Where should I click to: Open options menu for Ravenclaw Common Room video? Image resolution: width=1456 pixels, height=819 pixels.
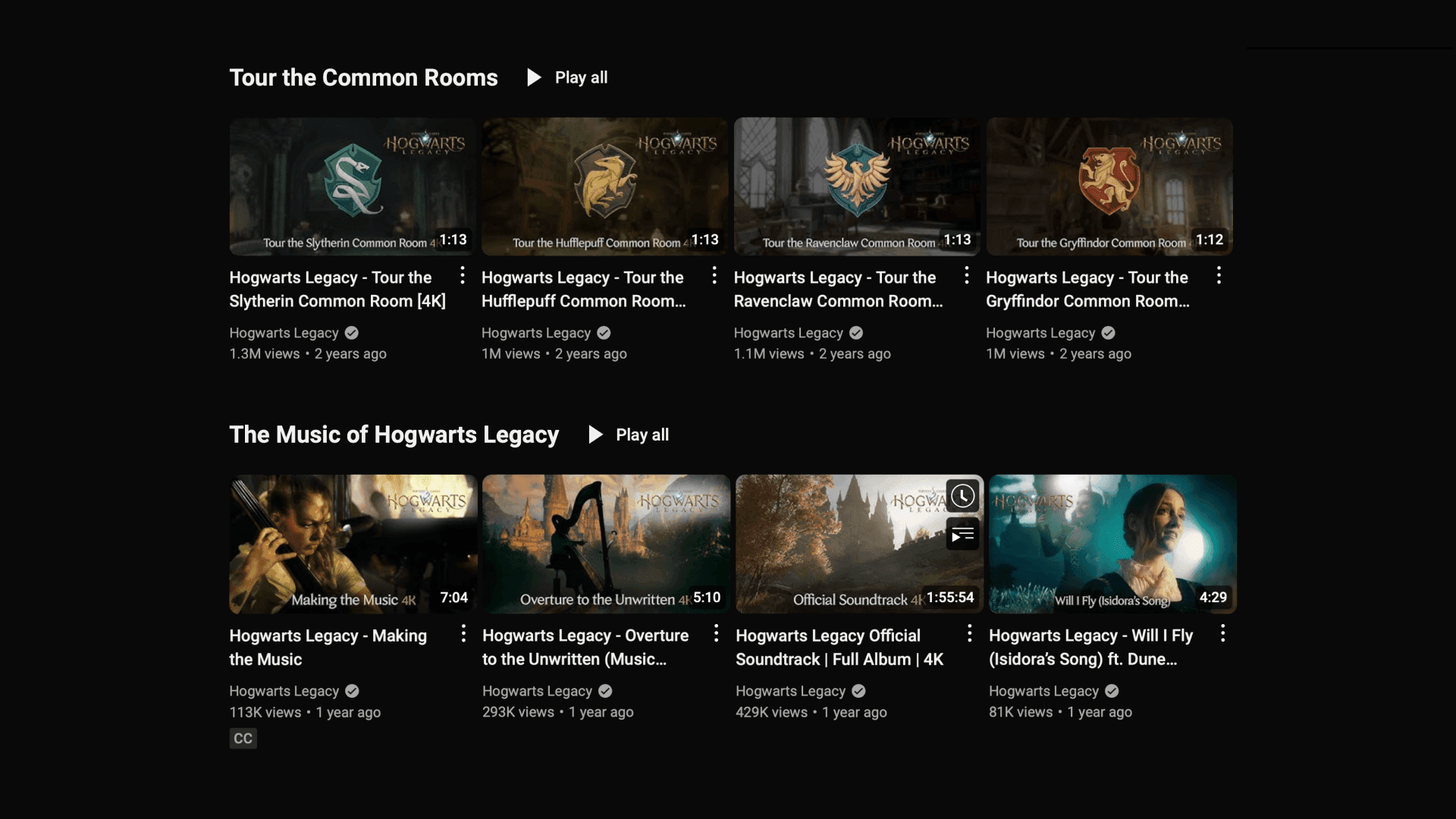click(966, 275)
